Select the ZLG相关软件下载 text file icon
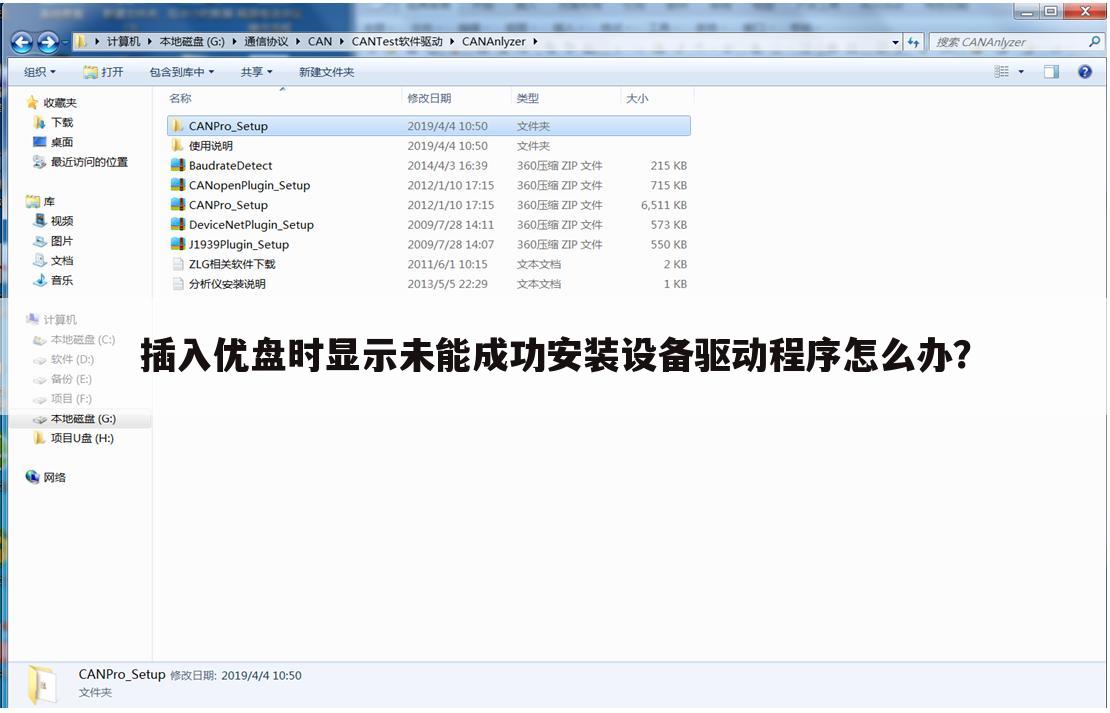Screen dimensions: 1110x713 pyautogui.click(x=178, y=265)
